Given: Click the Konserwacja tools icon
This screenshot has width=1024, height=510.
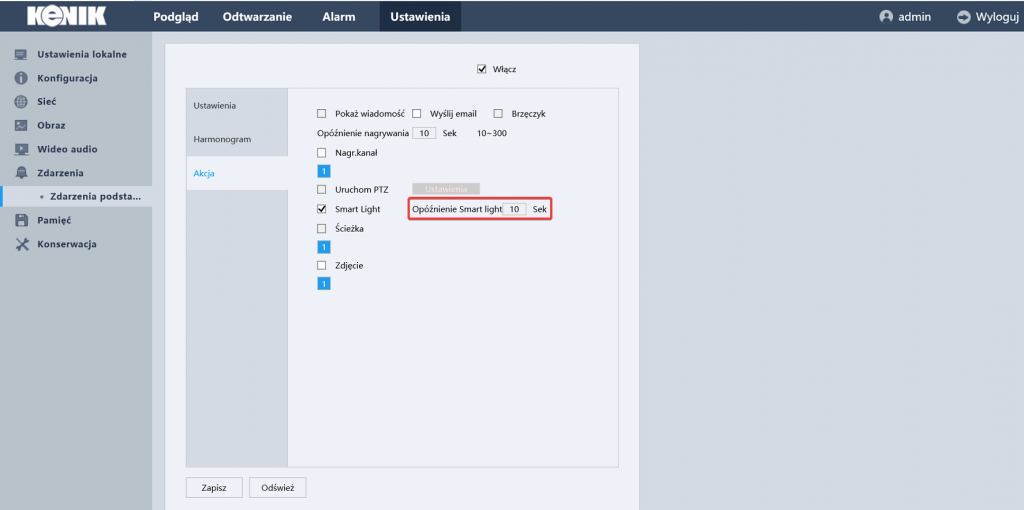Looking at the screenshot, I should click(x=20, y=244).
